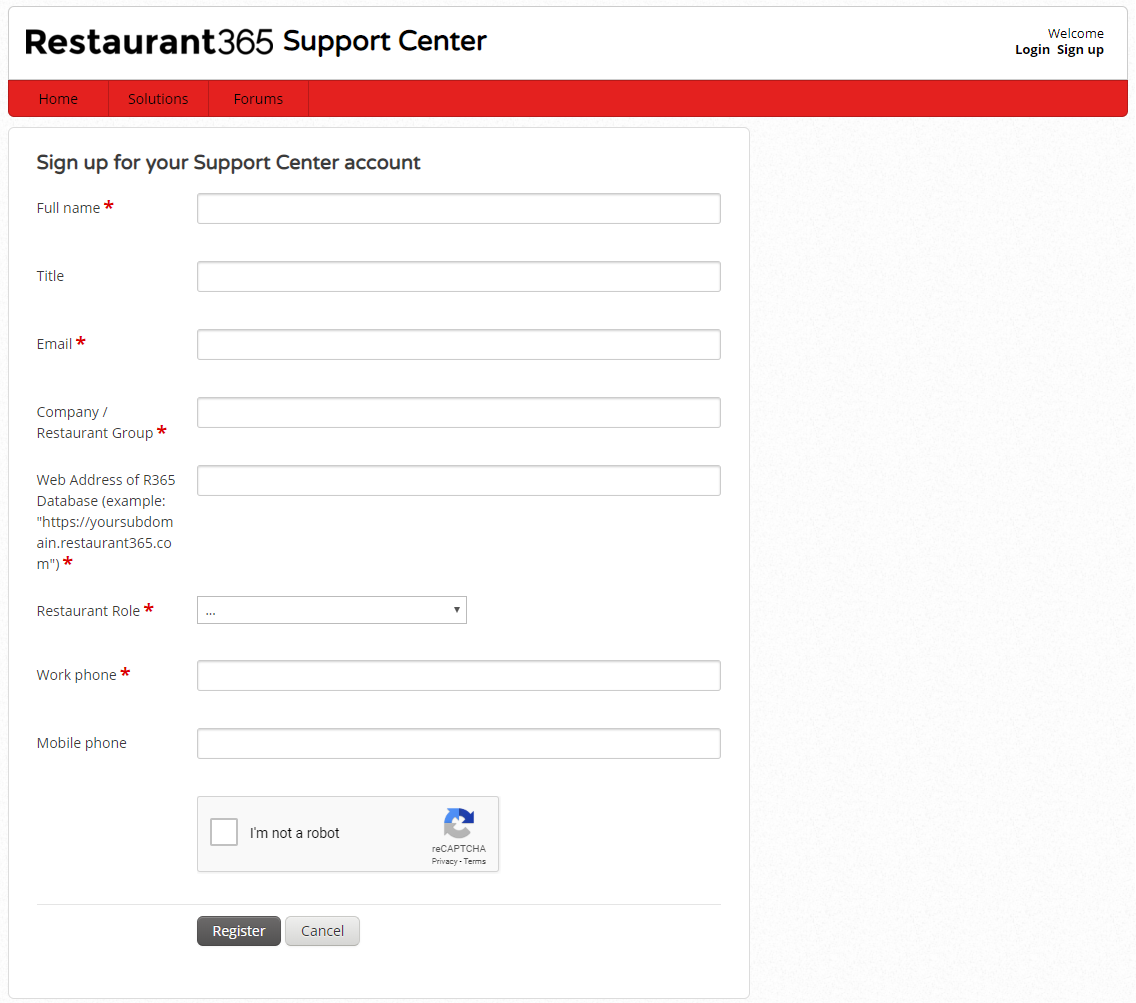Focus the Company / Restaurant Group field
This screenshot has width=1136, height=1003.
[x=459, y=413]
